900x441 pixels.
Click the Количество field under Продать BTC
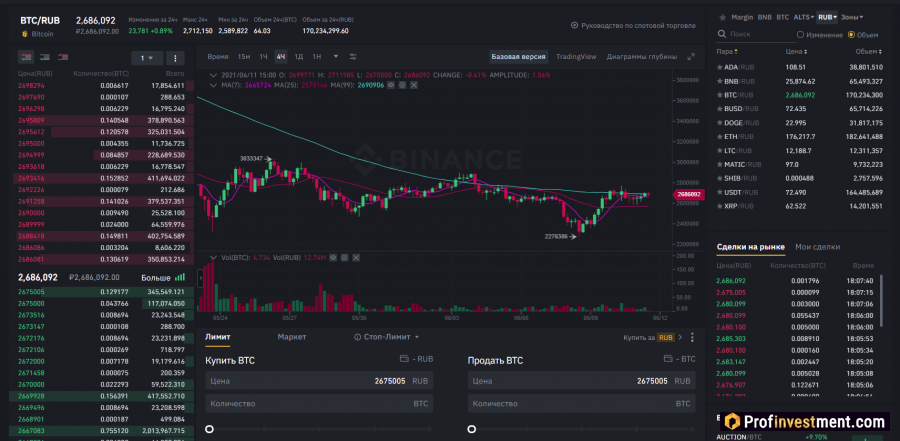[581, 404]
